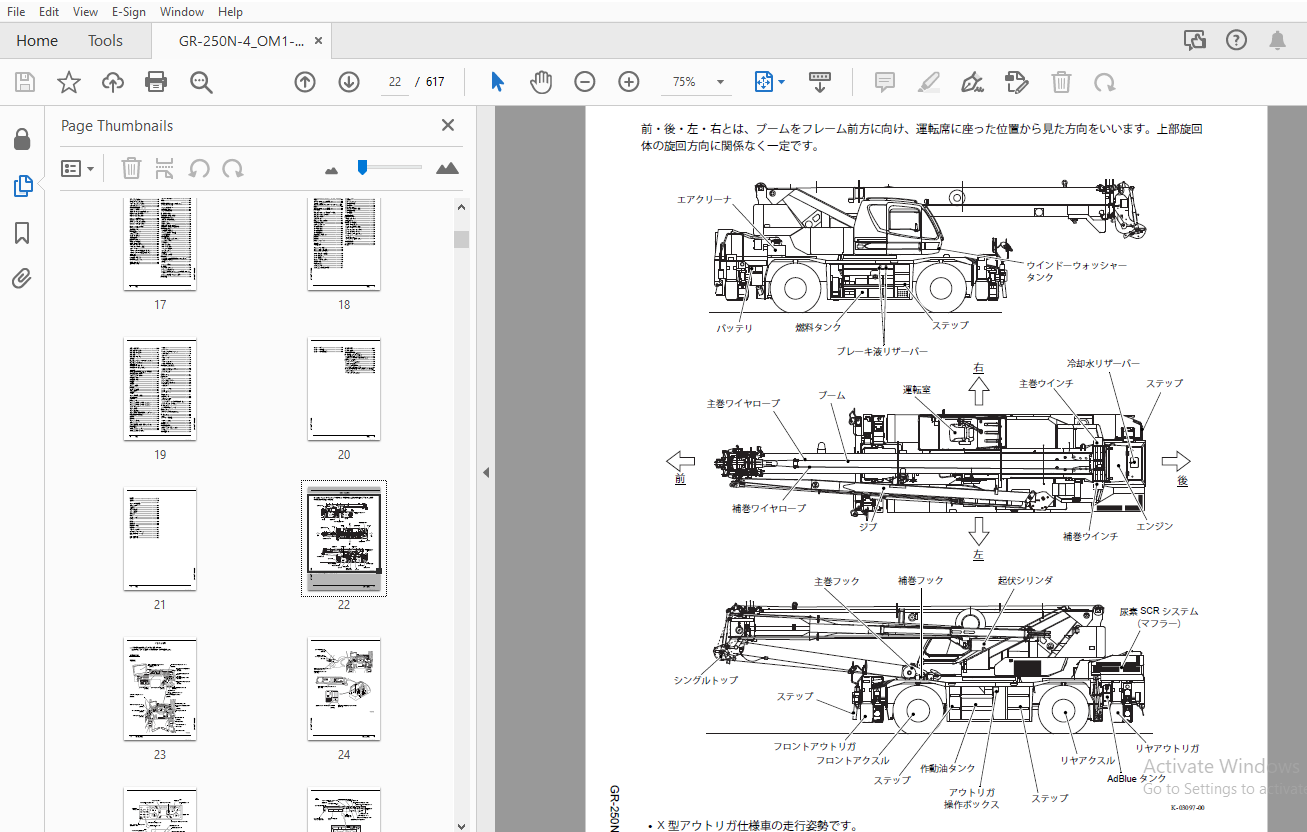Switch to the Tools tab
Screen dimensions: 1307x832
(x=105, y=41)
